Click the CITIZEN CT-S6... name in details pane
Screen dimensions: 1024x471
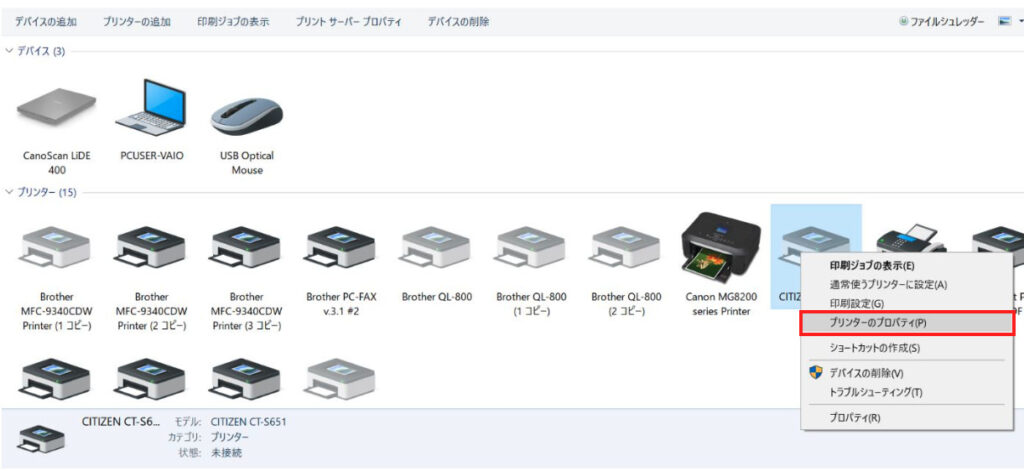coord(120,422)
